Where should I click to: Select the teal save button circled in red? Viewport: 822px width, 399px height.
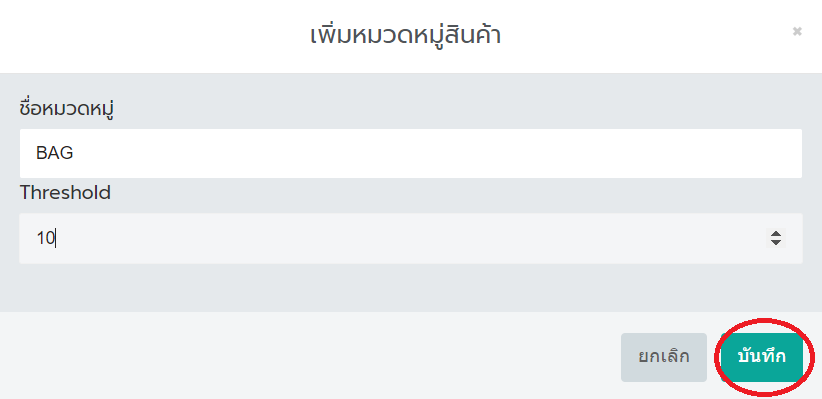coord(762,357)
